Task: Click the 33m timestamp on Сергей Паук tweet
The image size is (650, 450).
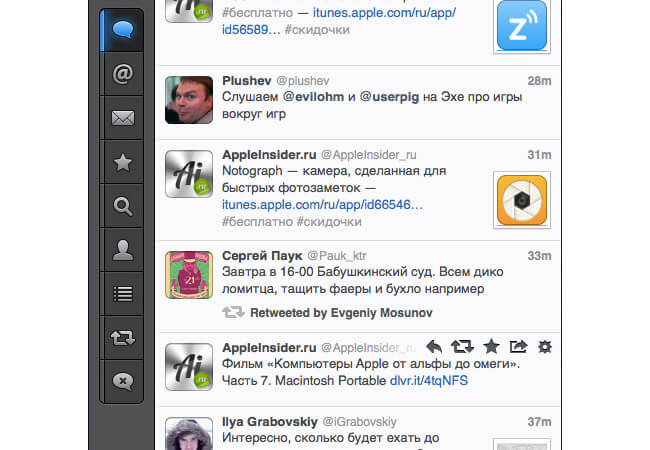Action: (x=539, y=256)
